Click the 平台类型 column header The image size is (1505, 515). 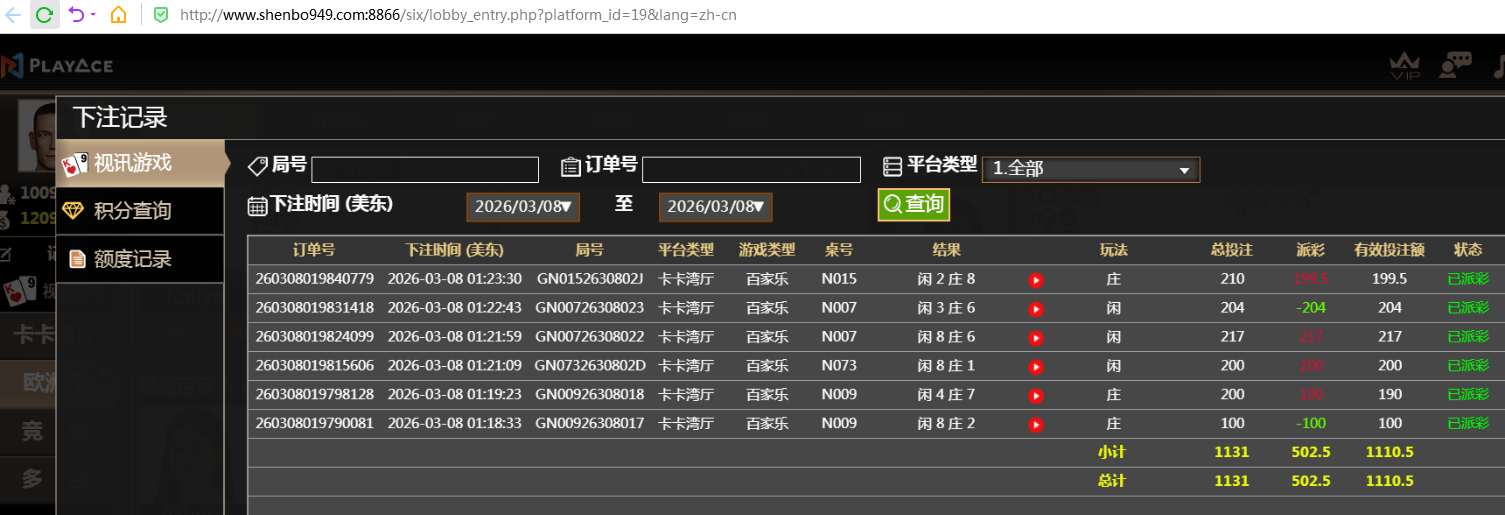click(x=686, y=250)
